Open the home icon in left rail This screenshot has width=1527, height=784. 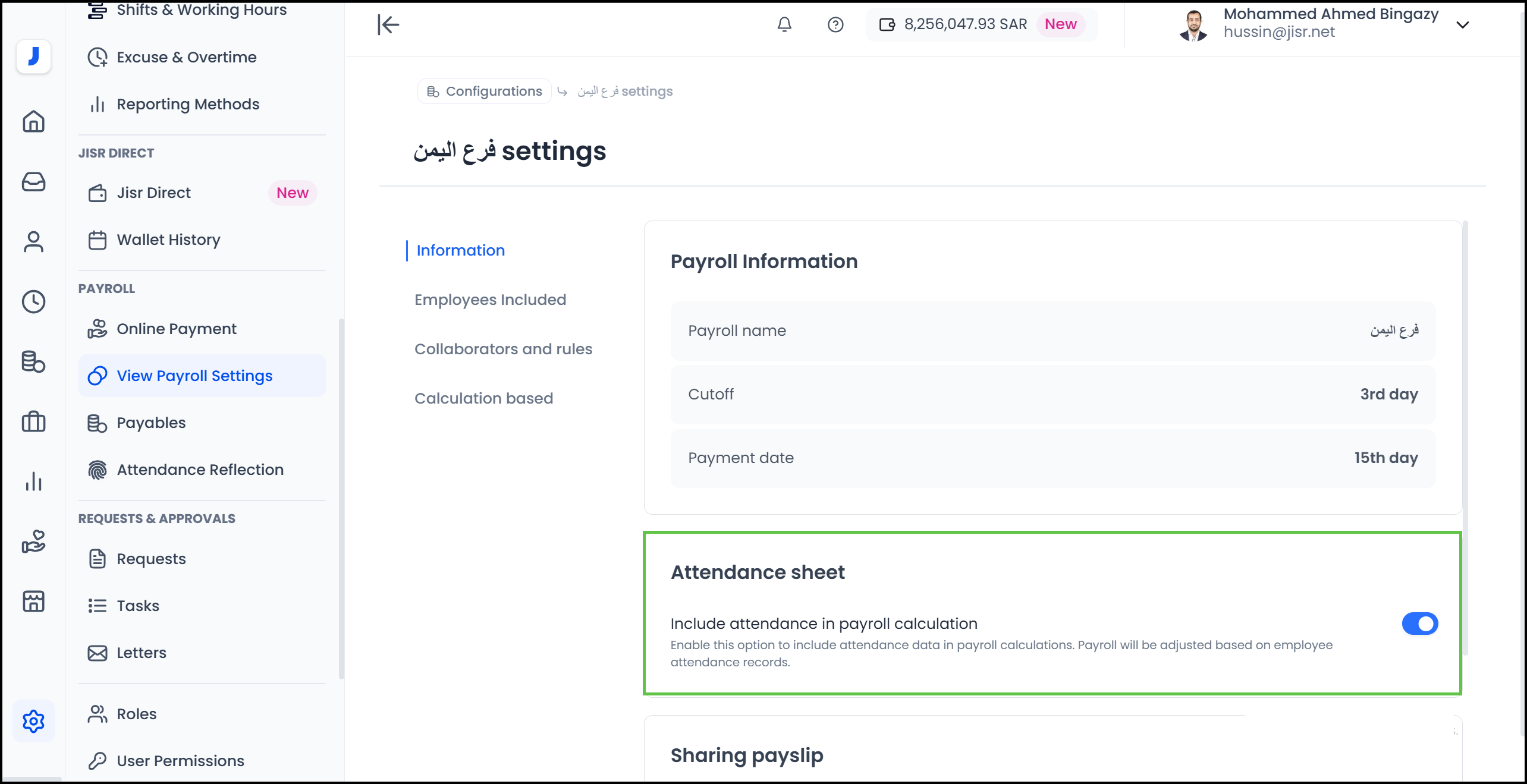[33, 121]
